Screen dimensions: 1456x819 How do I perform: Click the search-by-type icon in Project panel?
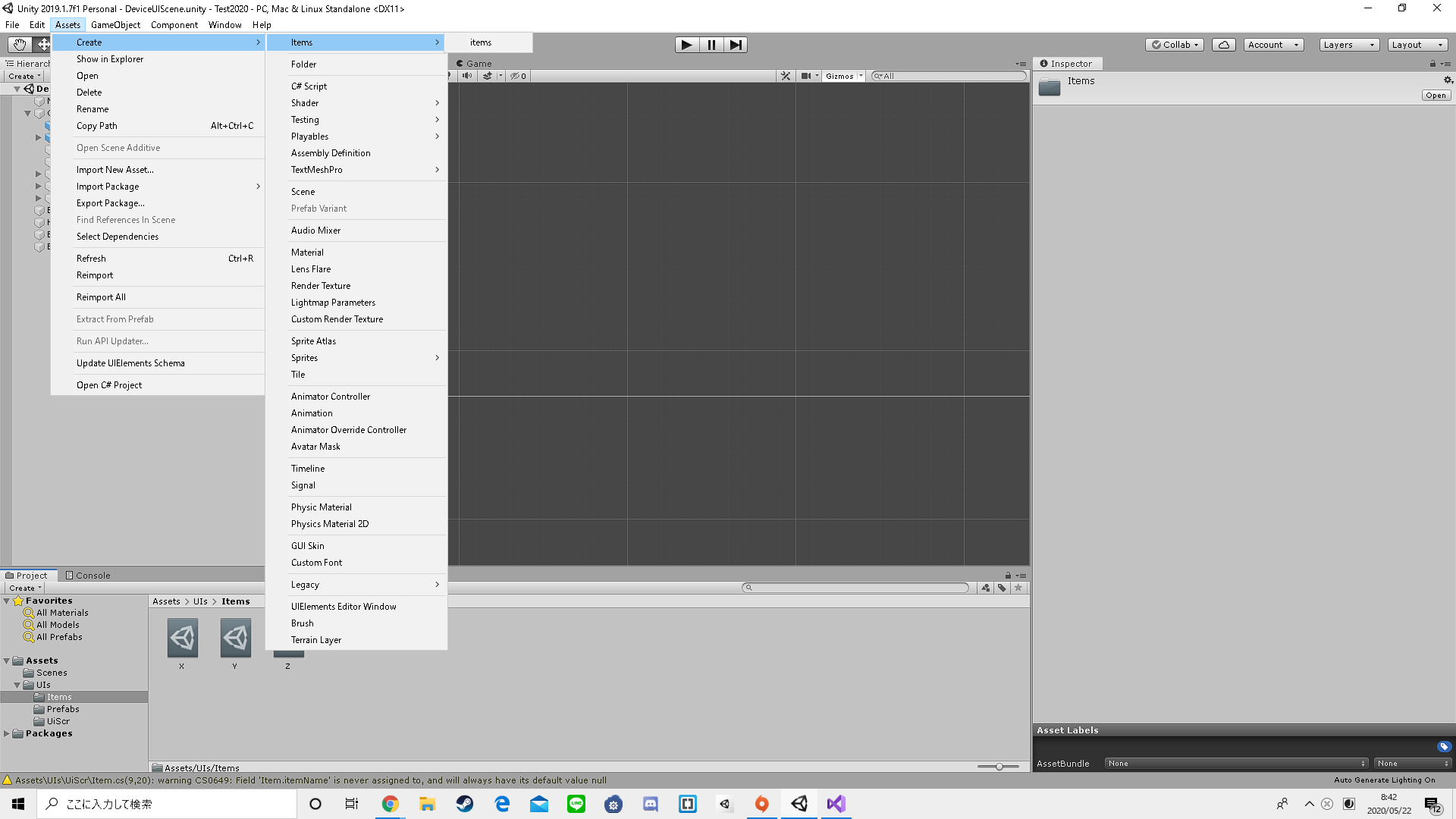coord(986,588)
